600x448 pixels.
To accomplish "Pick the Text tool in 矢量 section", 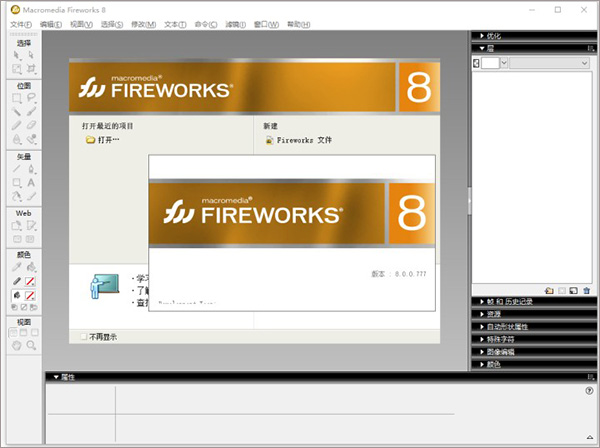I will (32, 183).
